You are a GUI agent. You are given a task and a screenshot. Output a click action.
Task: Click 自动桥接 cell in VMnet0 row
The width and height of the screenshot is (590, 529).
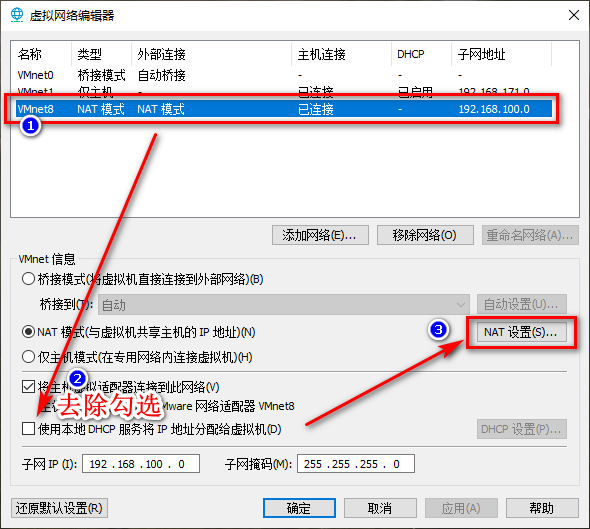click(x=161, y=75)
